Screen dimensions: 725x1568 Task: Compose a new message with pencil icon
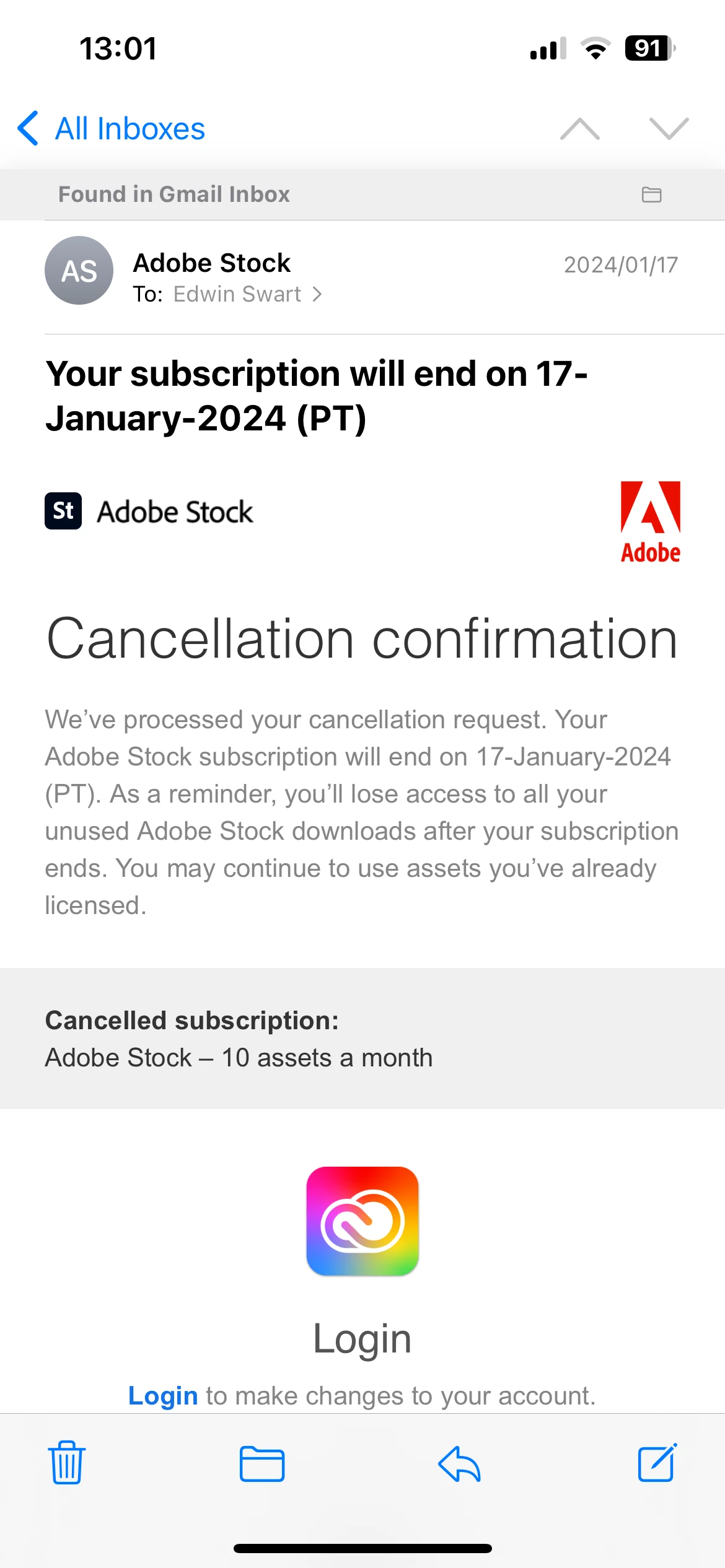click(x=657, y=1463)
